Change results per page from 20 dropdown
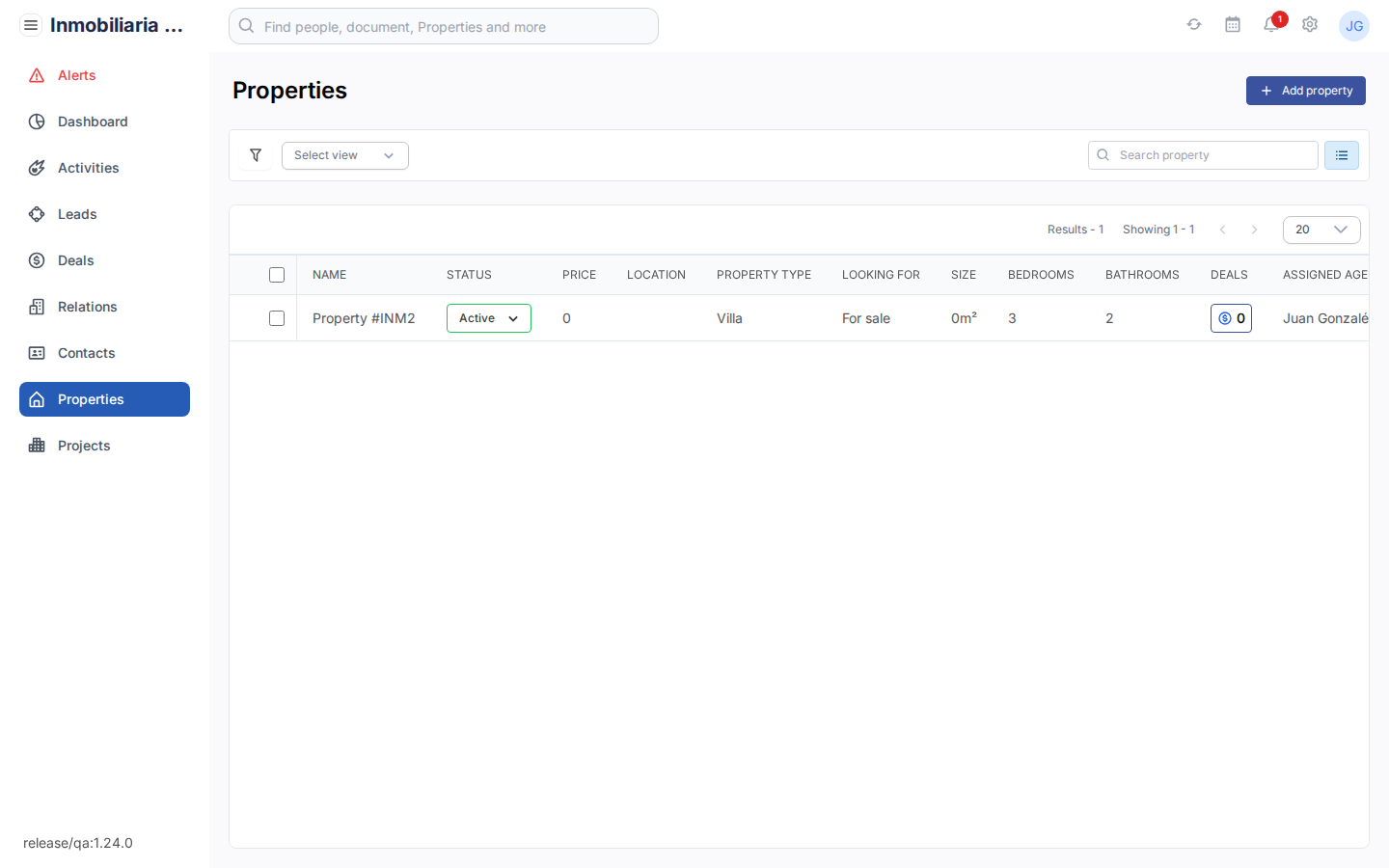1389x868 pixels. pyautogui.click(x=1321, y=230)
